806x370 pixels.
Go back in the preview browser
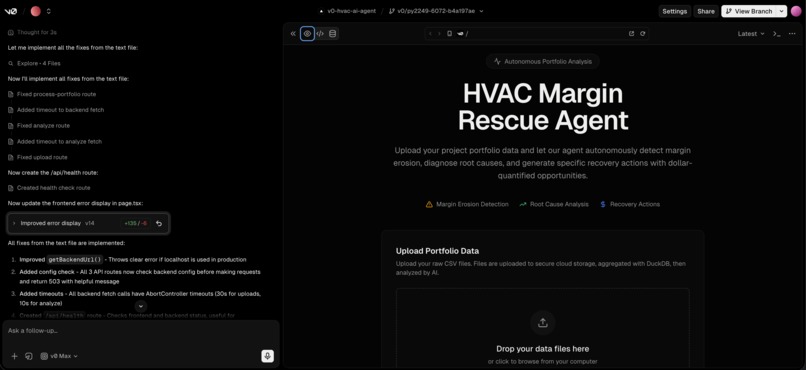(x=430, y=34)
